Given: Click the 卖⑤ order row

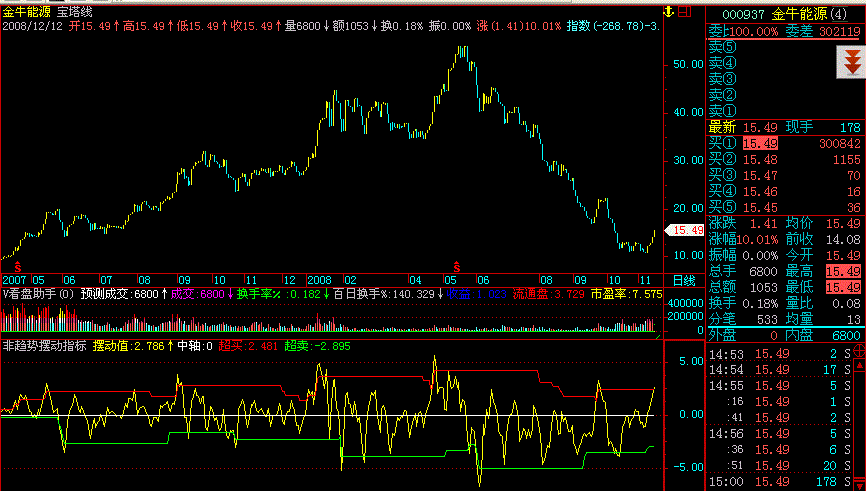Looking at the screenshot, I should [x=785, y=47].
